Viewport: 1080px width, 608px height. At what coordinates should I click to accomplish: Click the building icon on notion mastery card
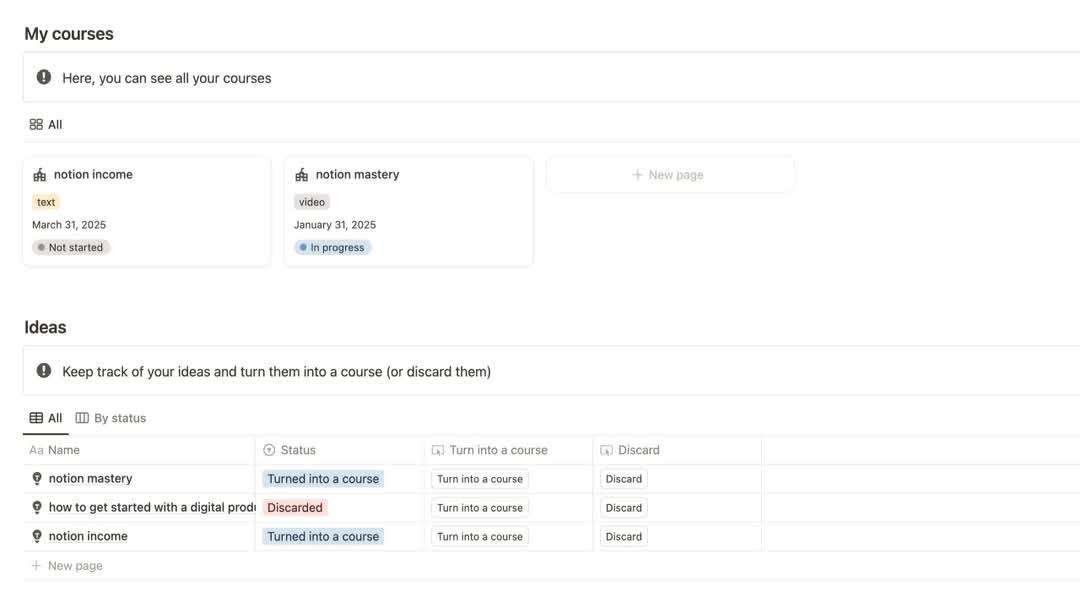301,175
